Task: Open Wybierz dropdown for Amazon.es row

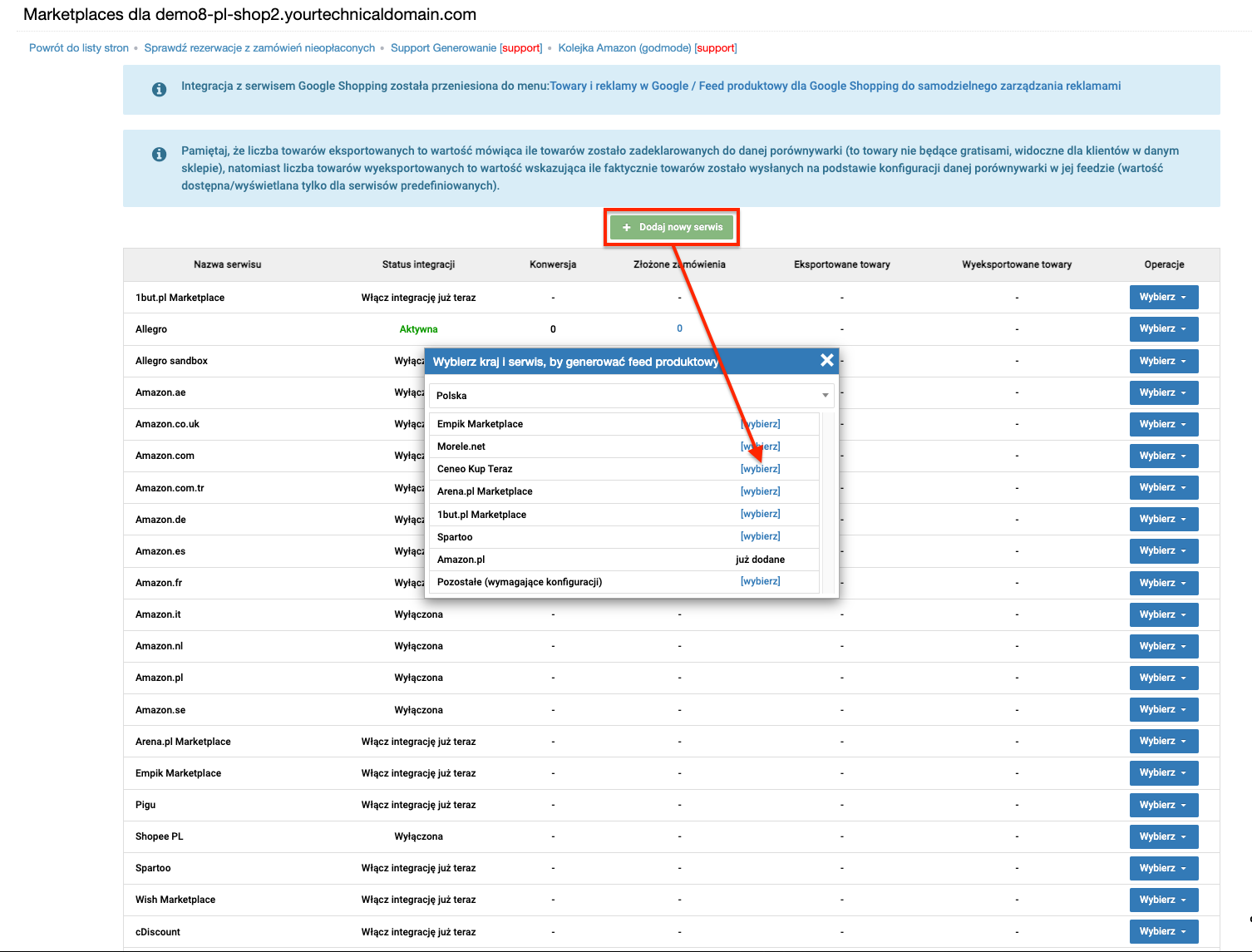Action: [1163, 550]
